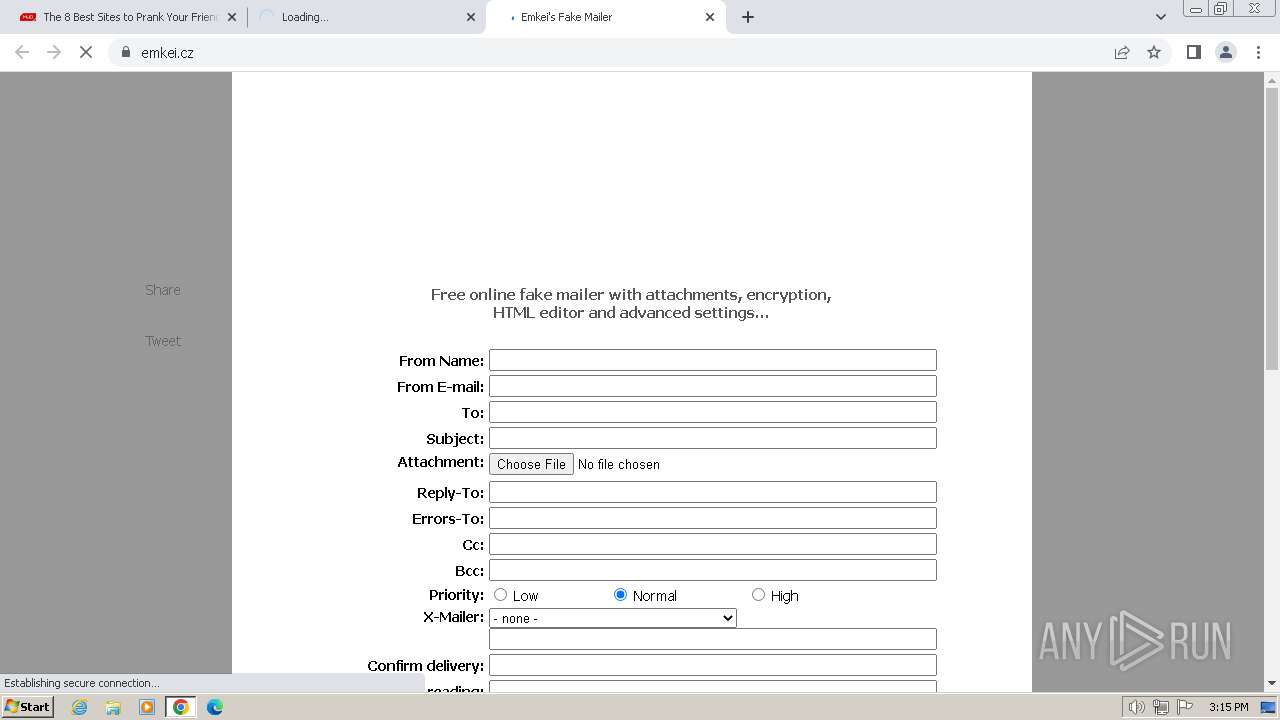The image size is (1280, 720).
Task: Click the padlock site info icon
Action: click(x=126, y=52)
